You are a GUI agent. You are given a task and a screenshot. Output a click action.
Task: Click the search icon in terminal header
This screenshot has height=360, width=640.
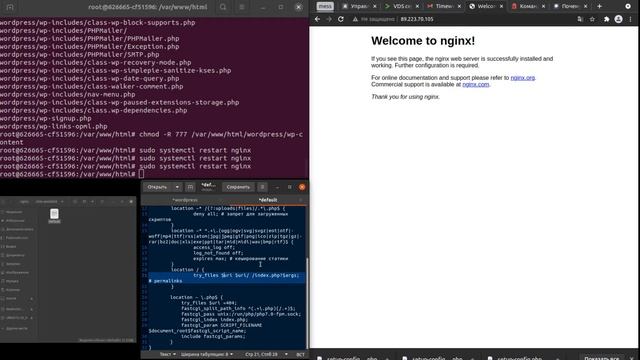coord(223,7)
